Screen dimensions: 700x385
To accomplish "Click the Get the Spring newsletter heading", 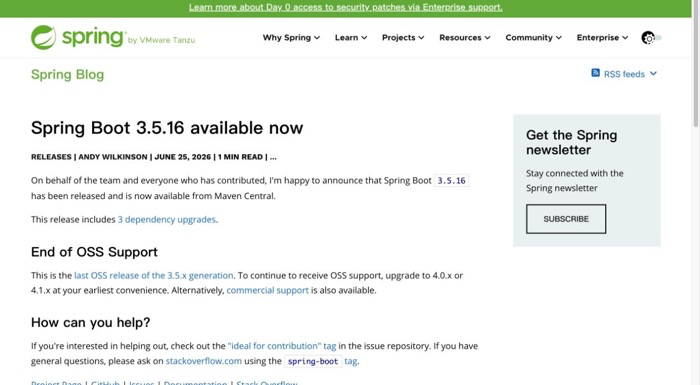I will pyautogui.click(x=571, y=142).
